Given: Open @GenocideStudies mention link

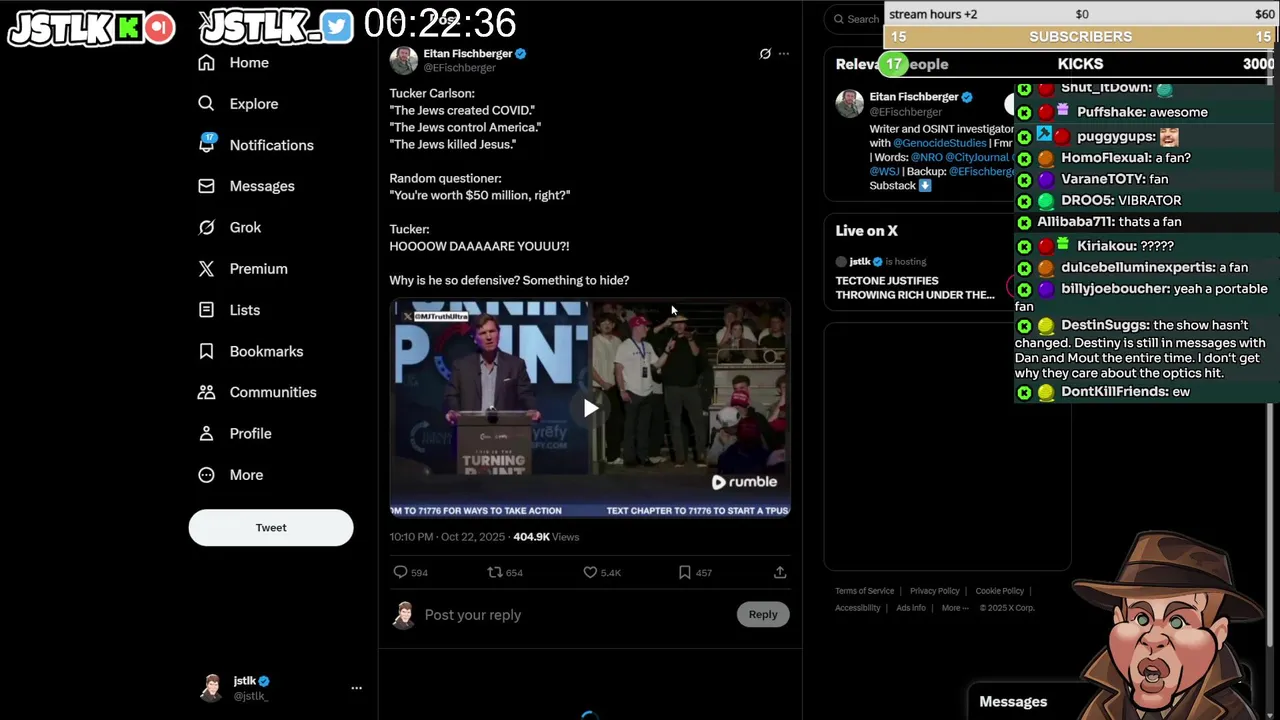Looking at the screenshot, I should tap(940, 143).
